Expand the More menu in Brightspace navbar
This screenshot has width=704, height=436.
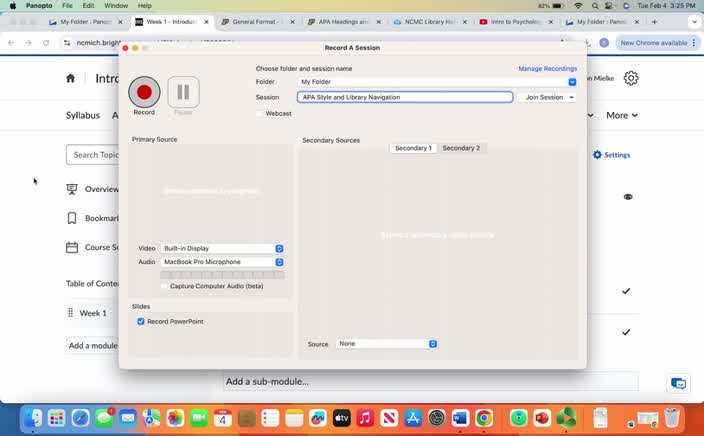pos(622,115)
